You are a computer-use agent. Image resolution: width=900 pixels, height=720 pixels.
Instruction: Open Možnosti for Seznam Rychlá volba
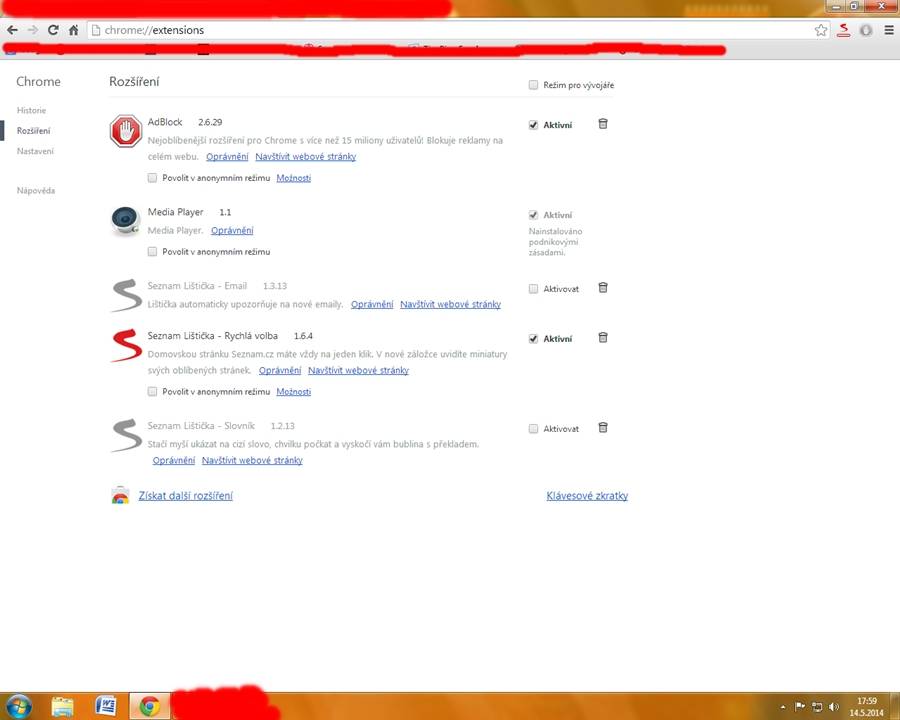[294, 392]
